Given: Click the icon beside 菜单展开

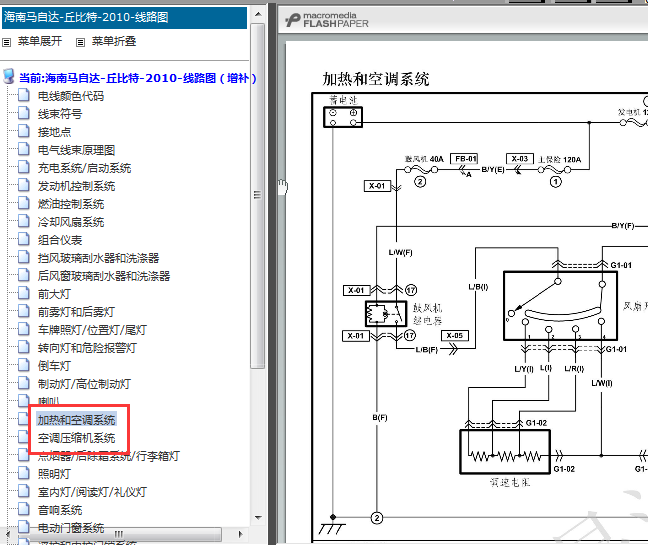Looking at the screenshot, I should click(7, 42).
